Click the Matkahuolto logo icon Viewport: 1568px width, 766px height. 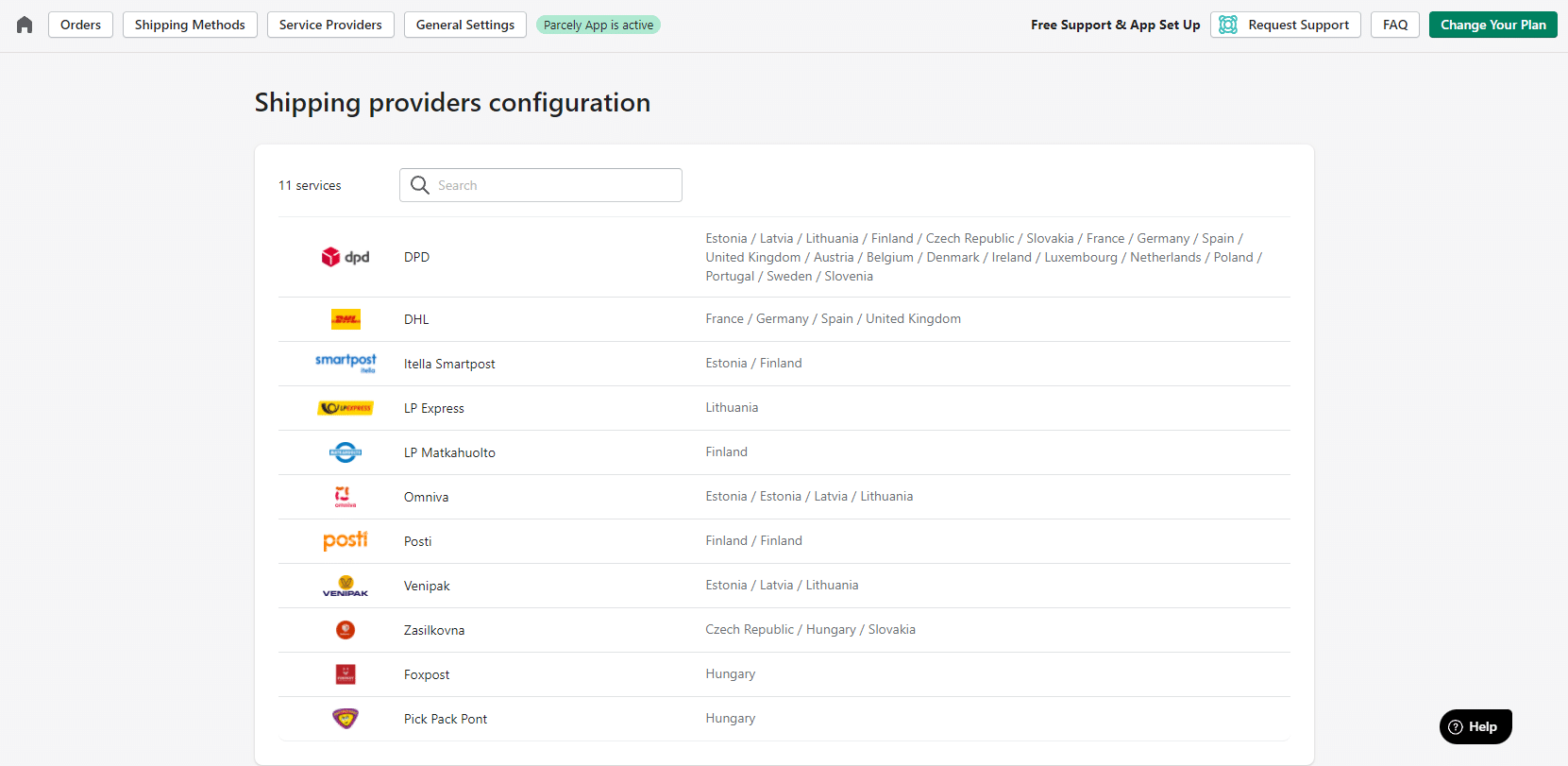tap(346, 452)
